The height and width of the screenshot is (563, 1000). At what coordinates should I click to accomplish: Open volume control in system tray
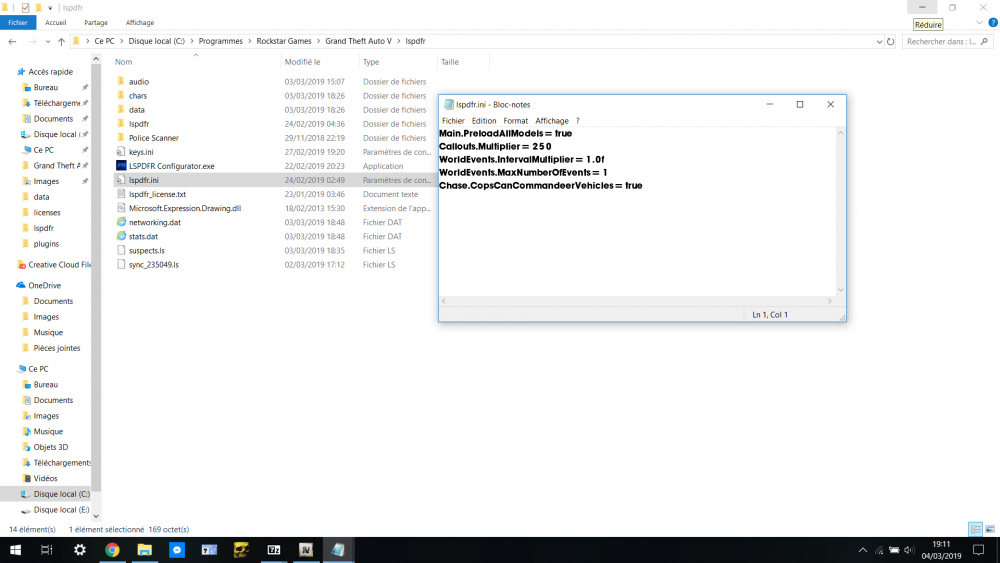909,550
